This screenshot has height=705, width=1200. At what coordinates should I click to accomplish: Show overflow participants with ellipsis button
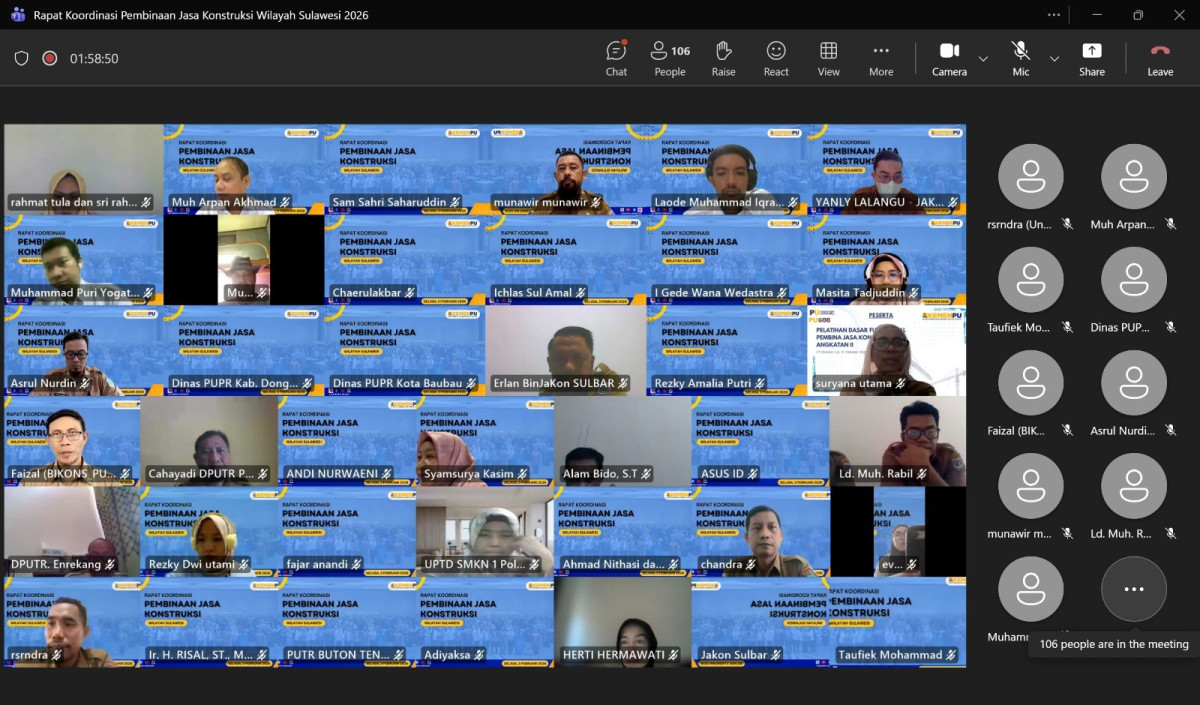pos(1133,589)
